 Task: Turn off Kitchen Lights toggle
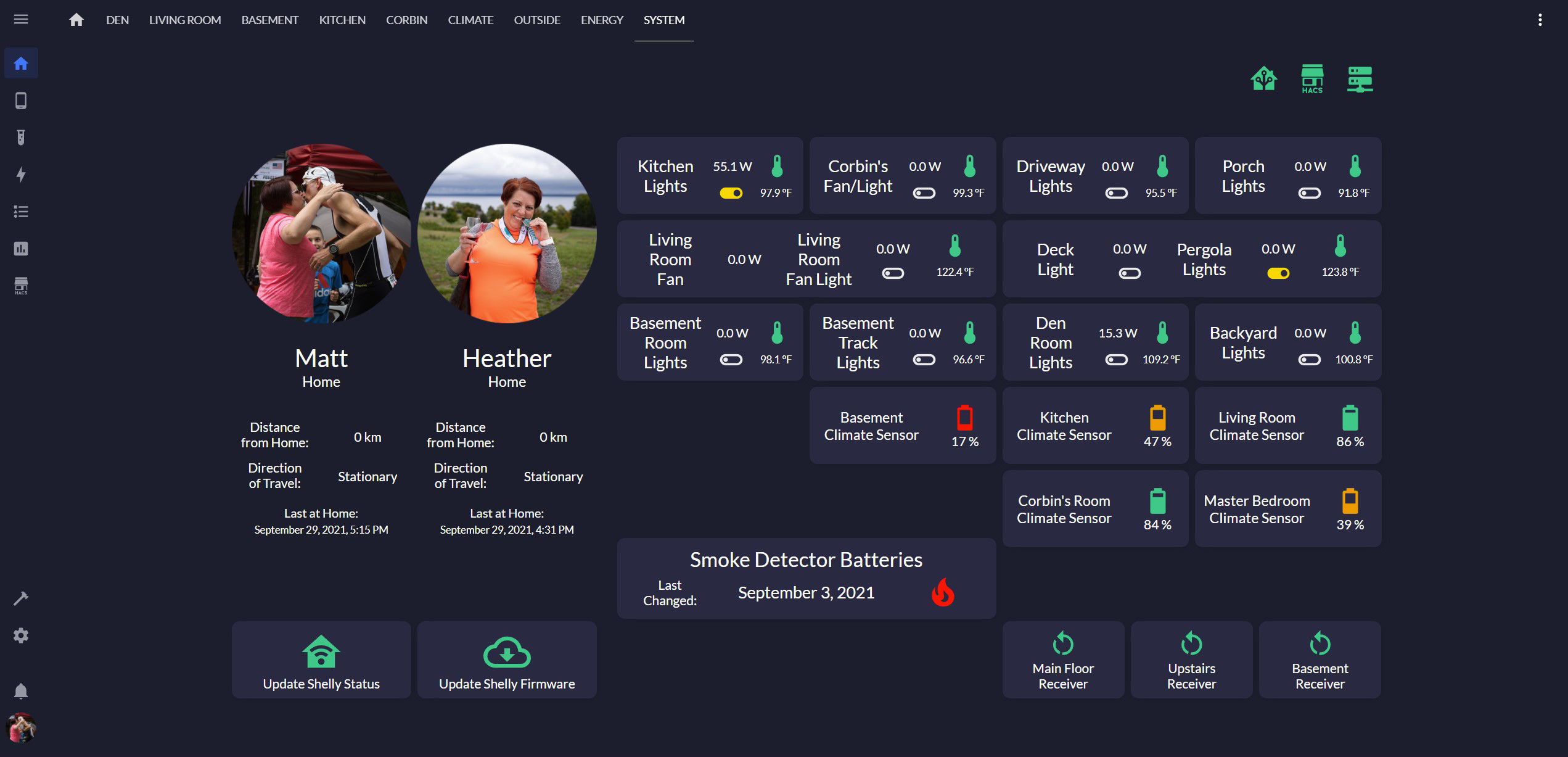[731, 193]
